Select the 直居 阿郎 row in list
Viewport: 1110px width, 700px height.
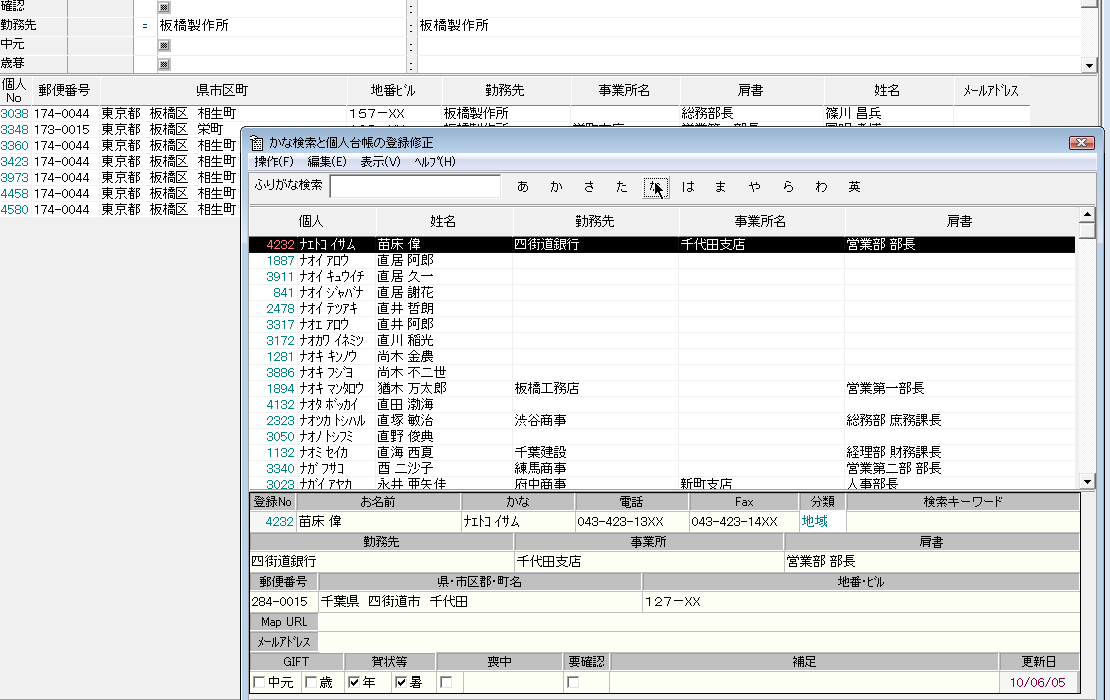tap(662, 260)
